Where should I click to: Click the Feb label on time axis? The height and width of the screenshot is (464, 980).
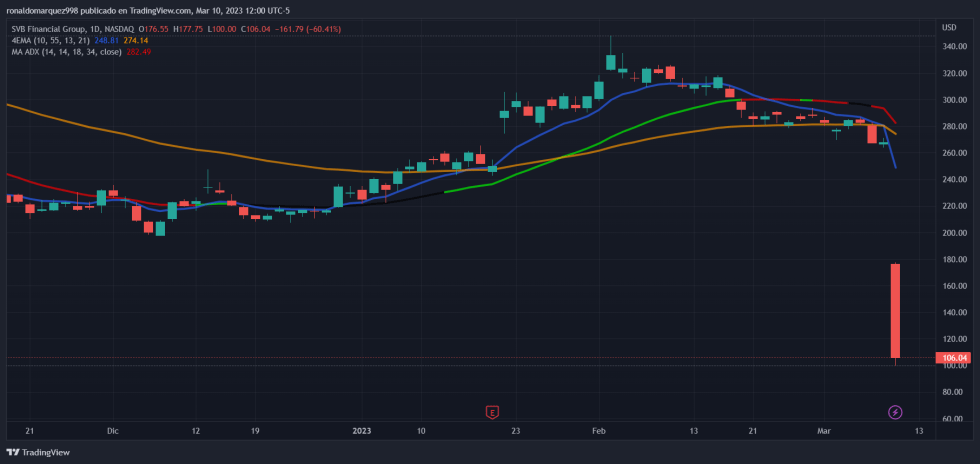click(599, 431)
